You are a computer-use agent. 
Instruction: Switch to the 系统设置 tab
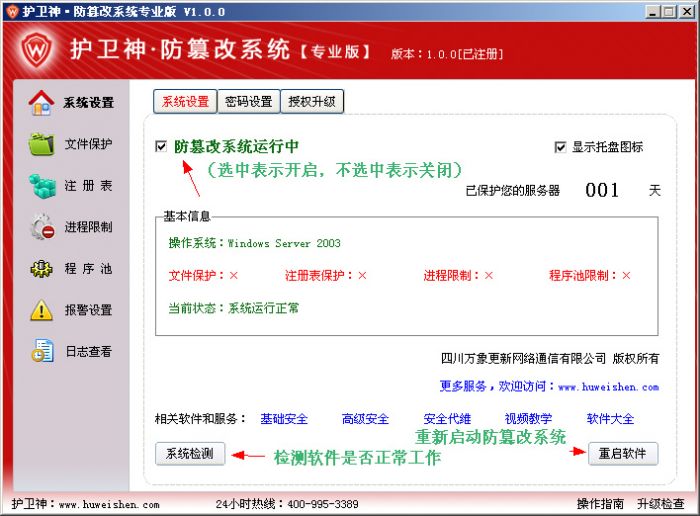pos(185,102)
